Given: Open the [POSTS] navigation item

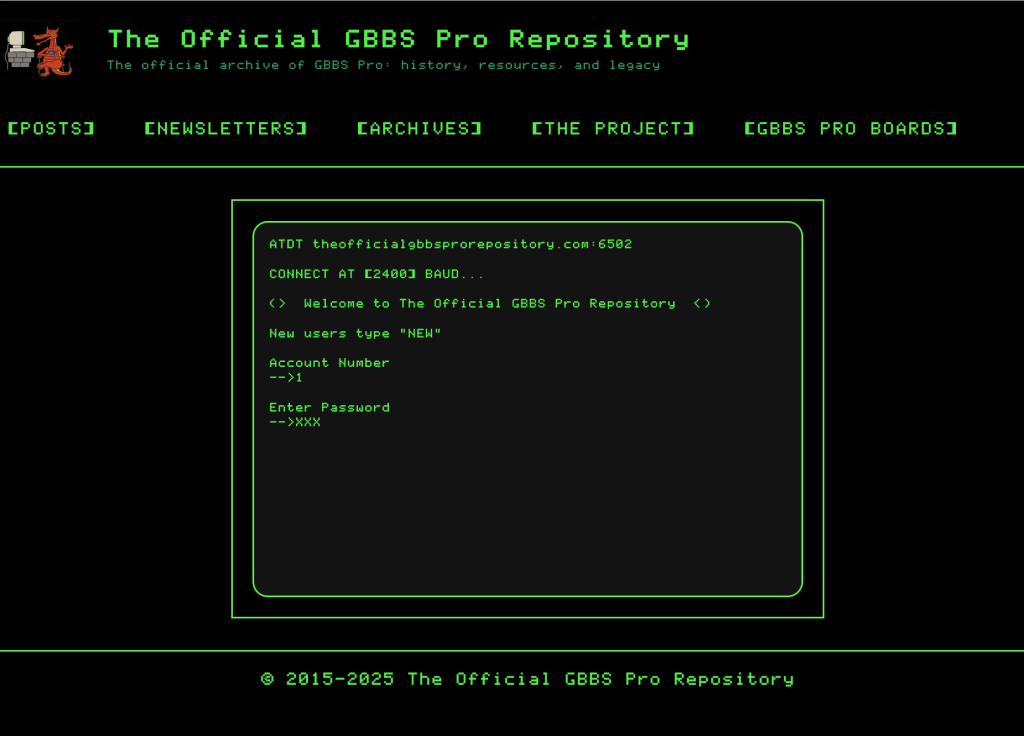Looking at the screenshot, I should [51, 128].
